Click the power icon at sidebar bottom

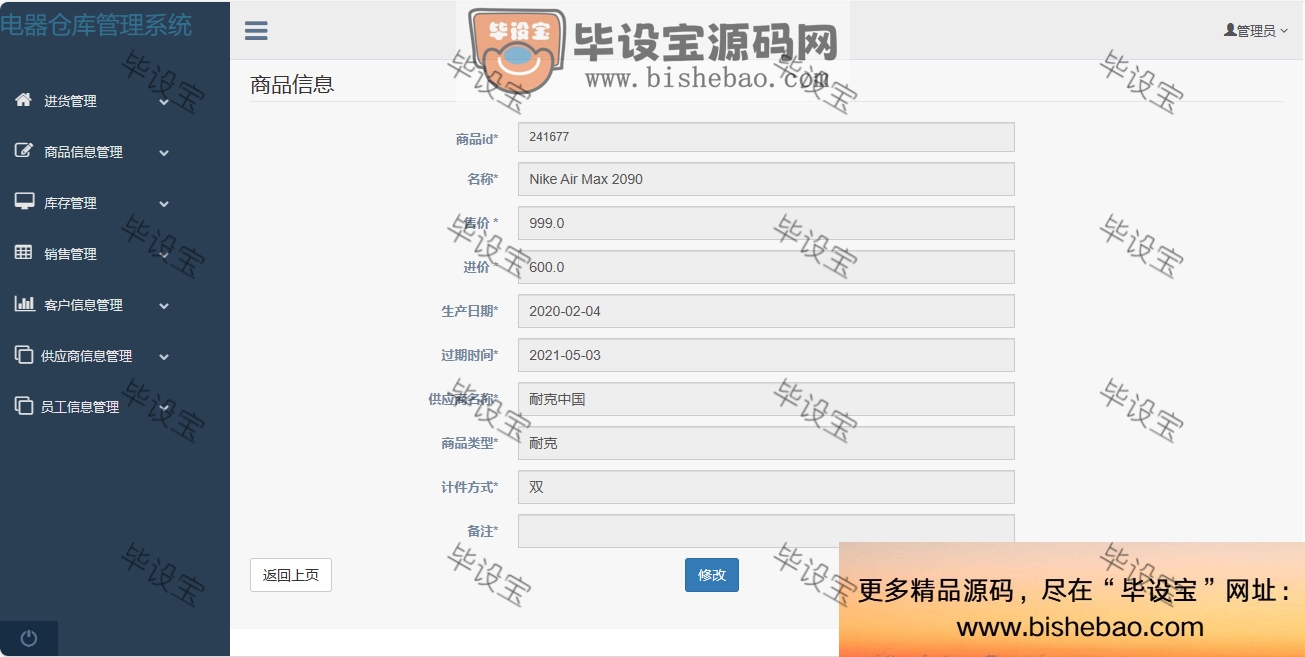28,638
